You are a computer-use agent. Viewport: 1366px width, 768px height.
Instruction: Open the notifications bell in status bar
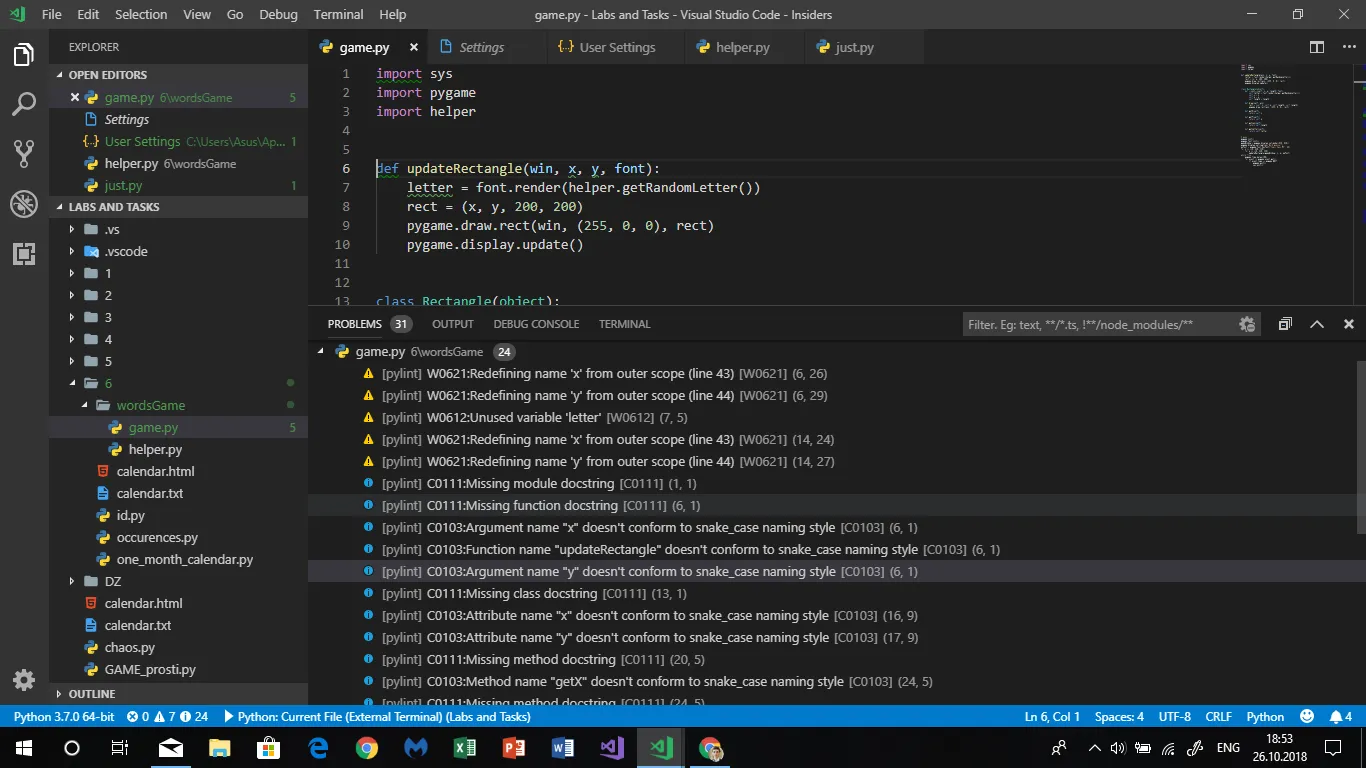coord(1340,717)
